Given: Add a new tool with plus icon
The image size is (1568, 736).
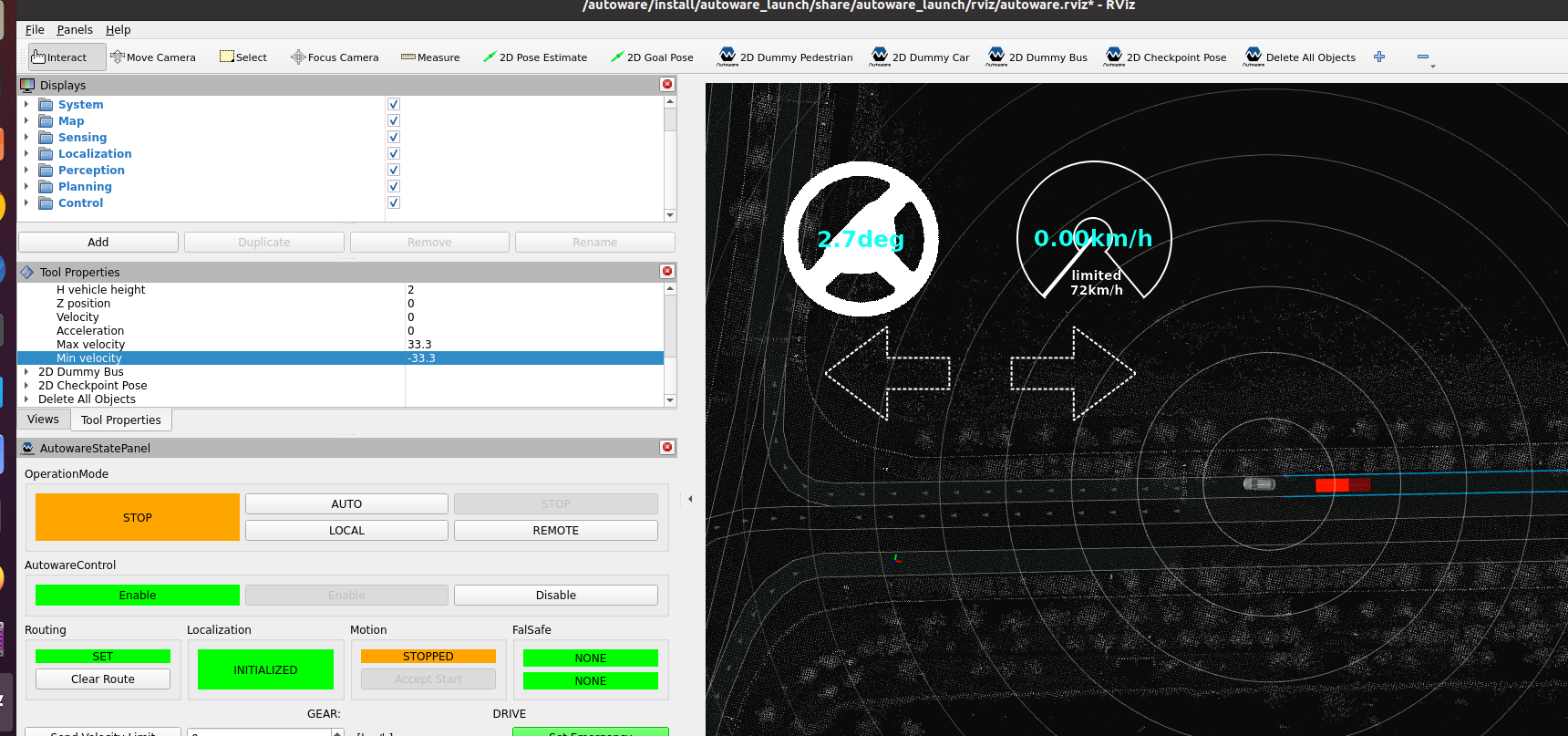Looking at the screenshot, I should click(x=1379, y=57).
